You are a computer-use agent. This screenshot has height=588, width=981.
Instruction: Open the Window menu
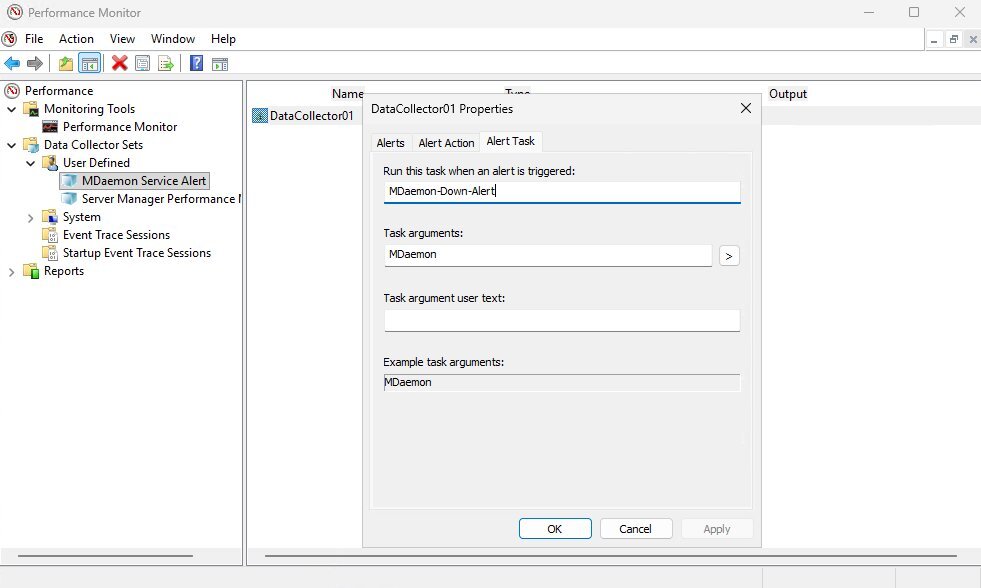(173, 39)
